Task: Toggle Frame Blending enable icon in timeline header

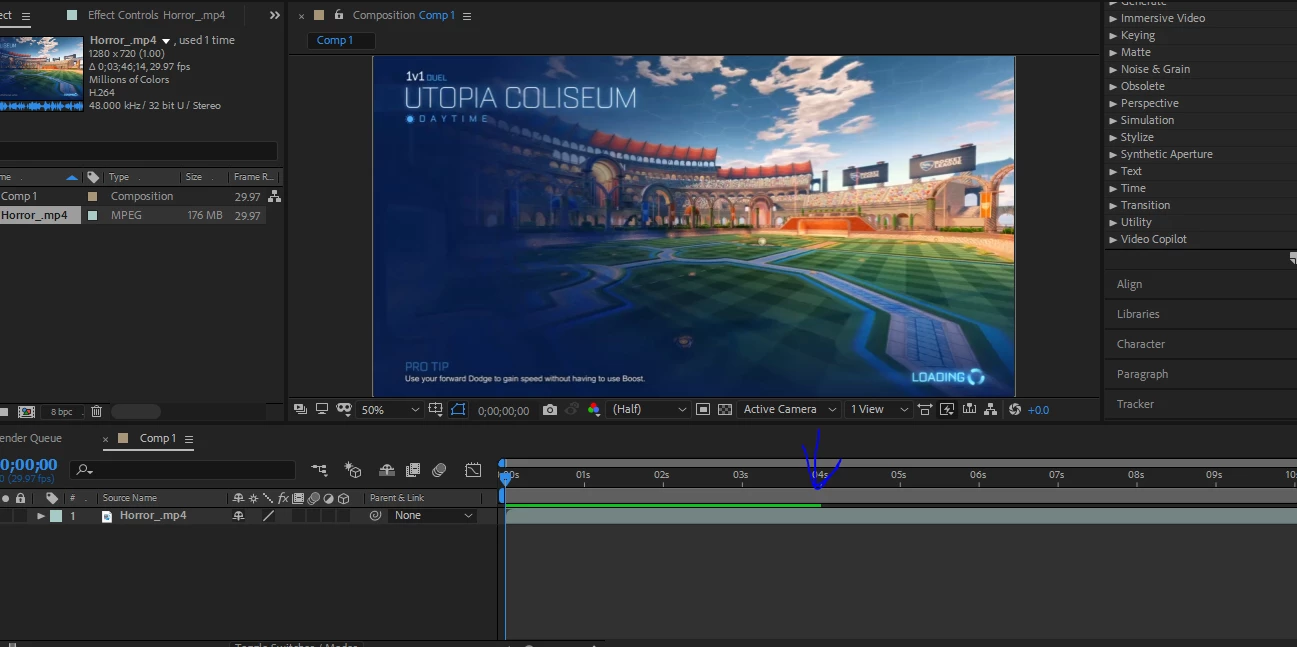Action: click(413, 469)
